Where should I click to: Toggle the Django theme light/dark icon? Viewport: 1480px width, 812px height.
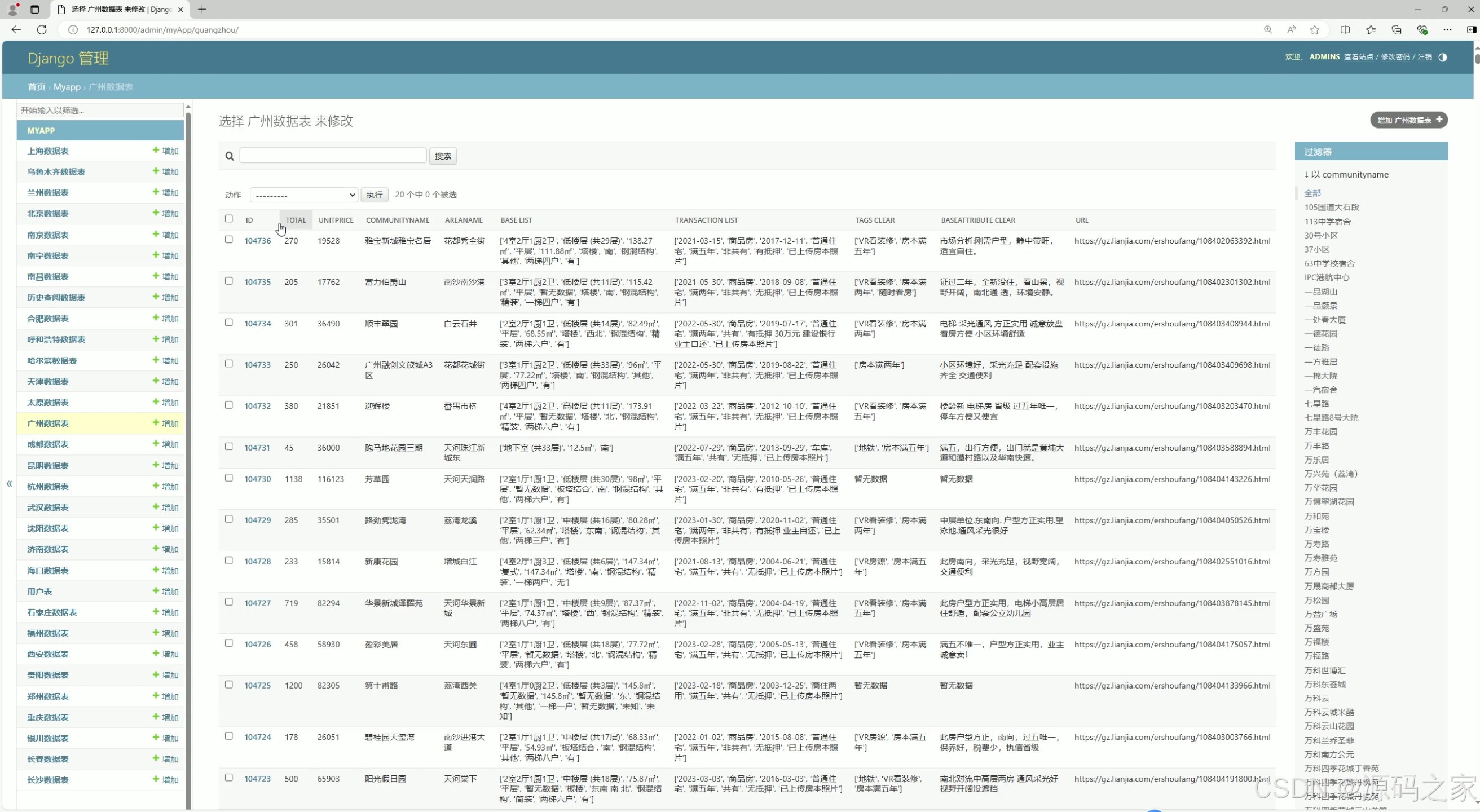click(1443, 57)
